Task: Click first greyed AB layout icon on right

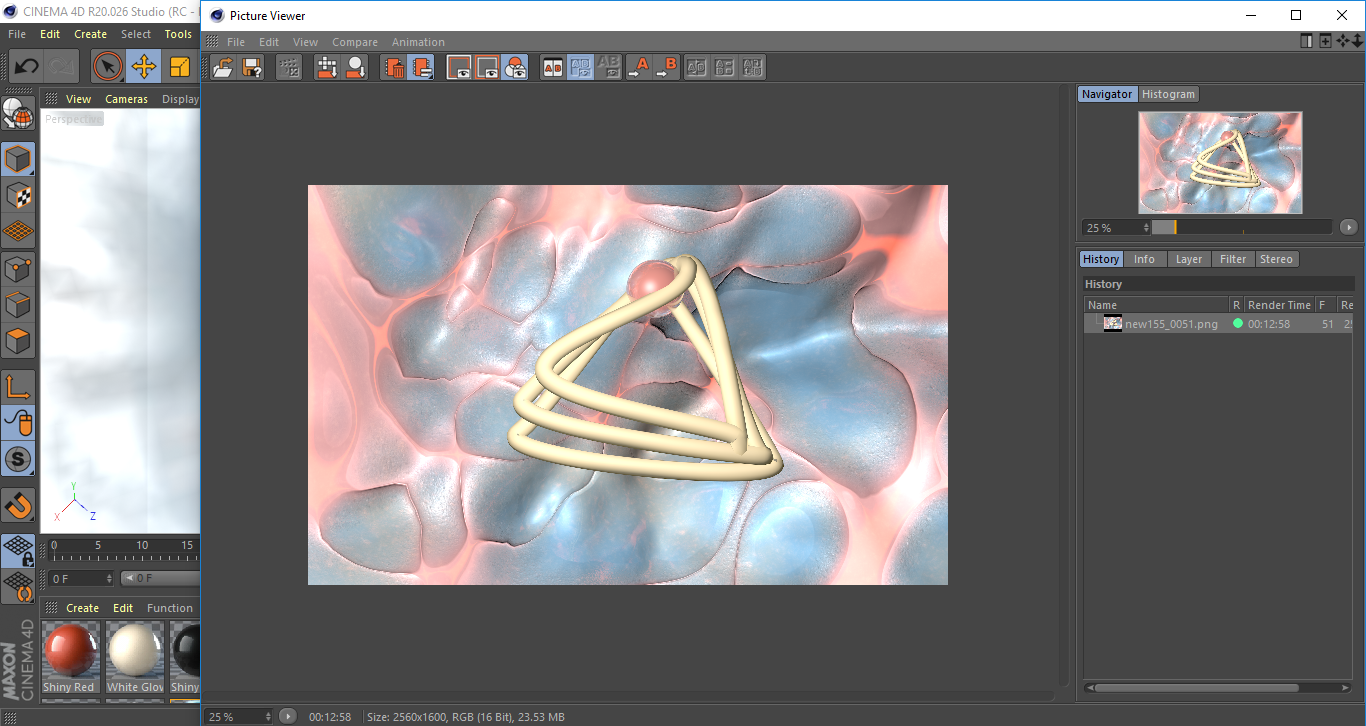Action: [697, 67]
